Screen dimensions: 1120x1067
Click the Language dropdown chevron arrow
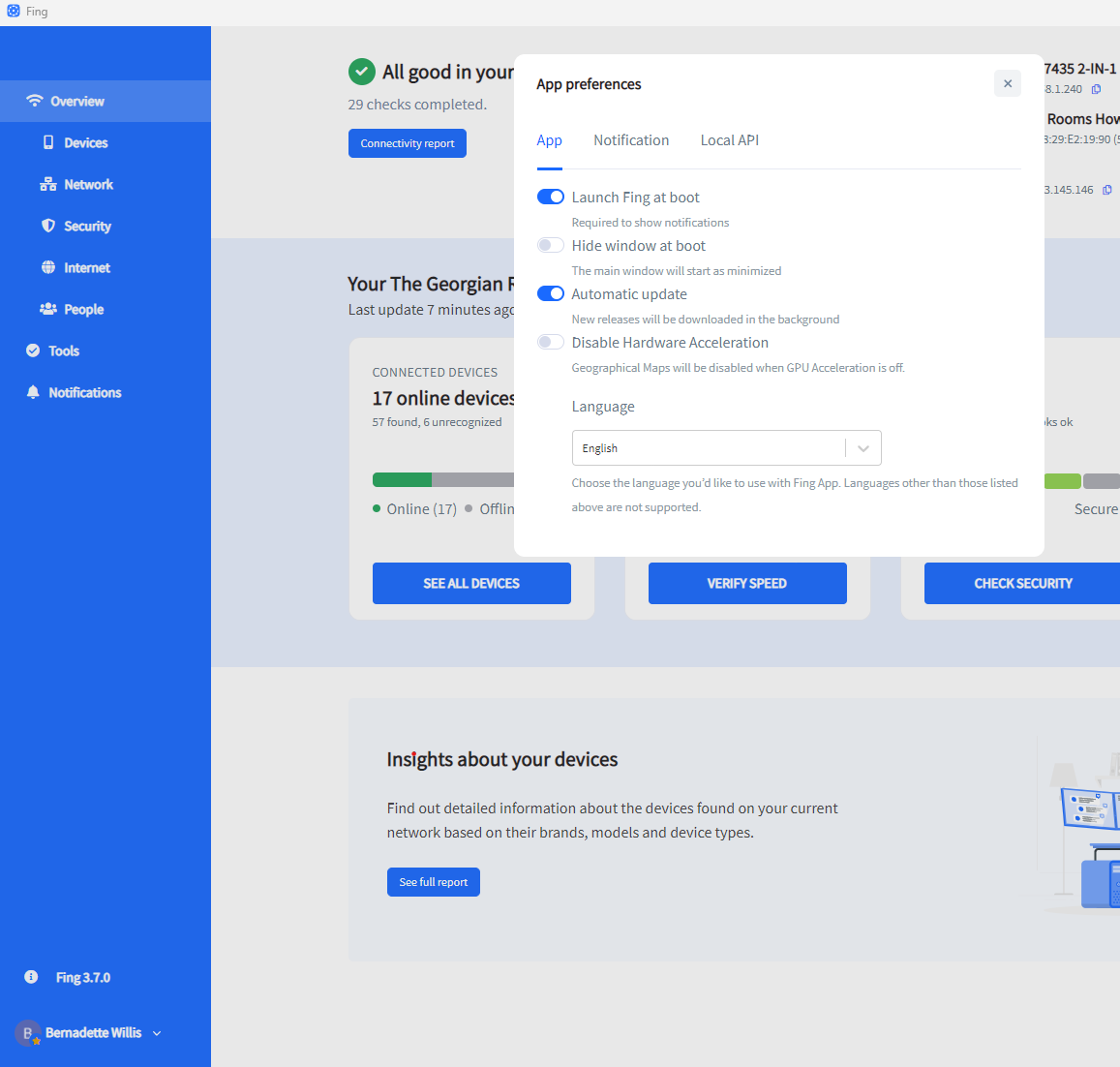(863, 448)
